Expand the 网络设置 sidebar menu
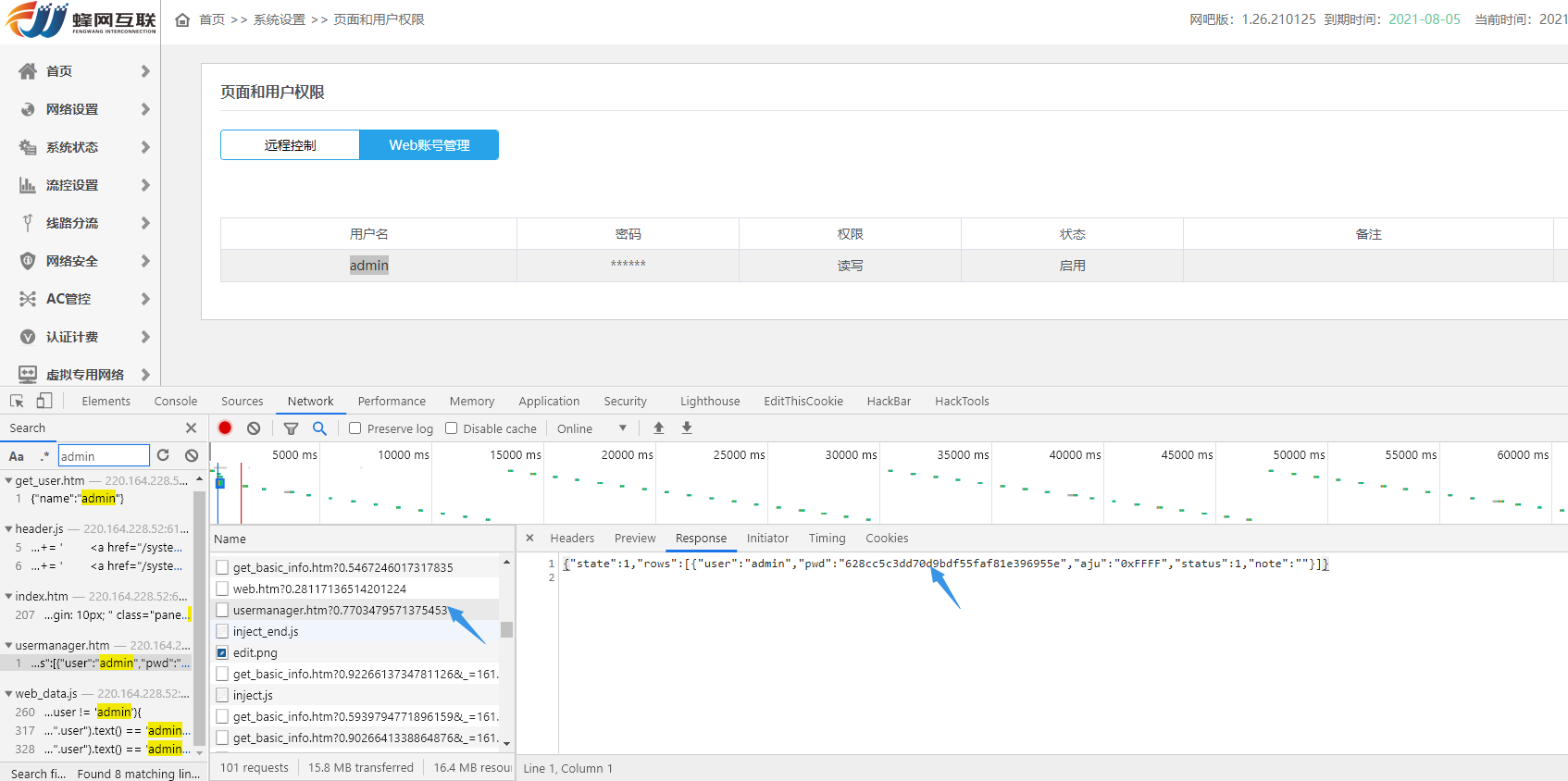 83,109
